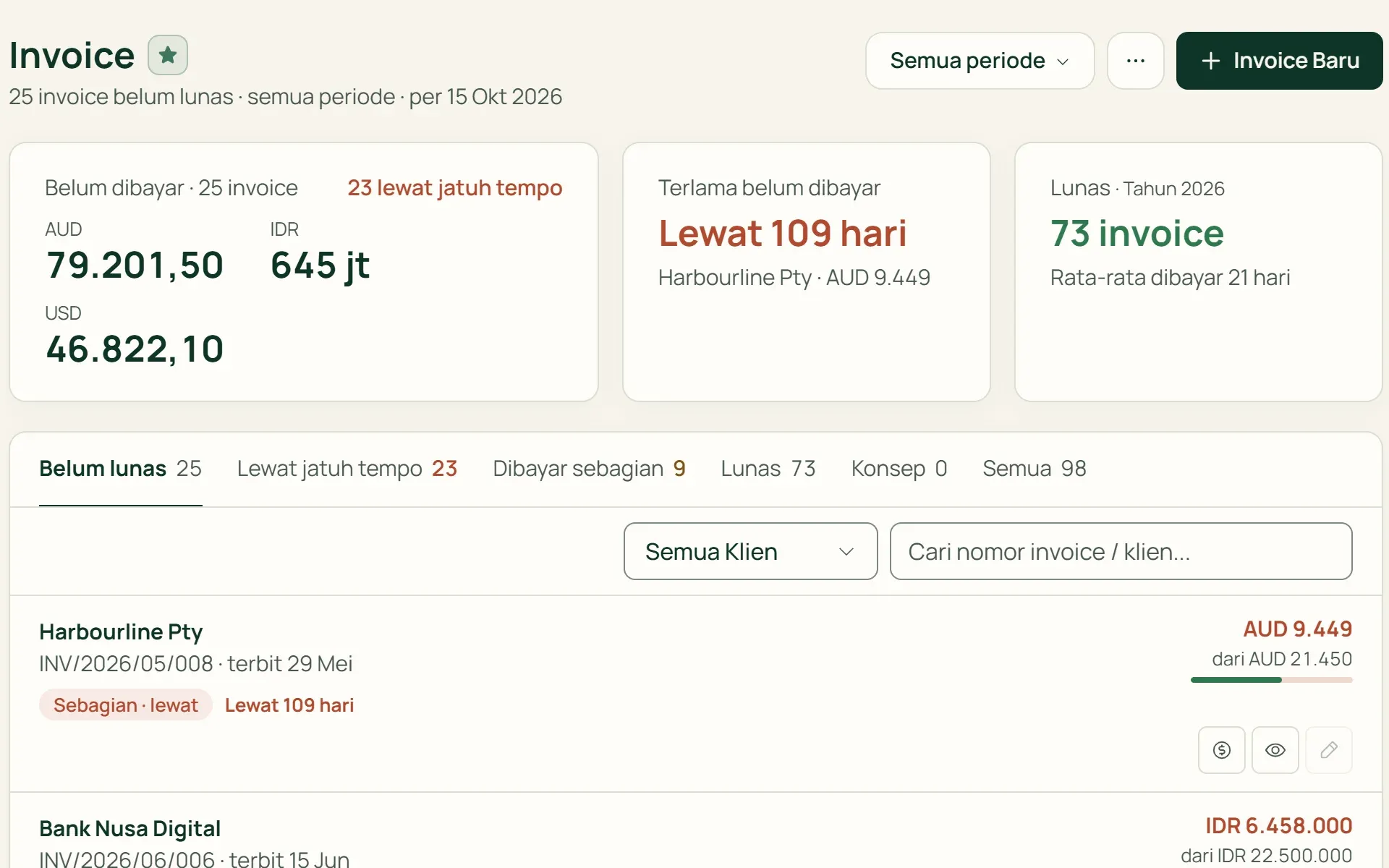1389x868 pixels.
Task: Open the Dibayar sebagian tab
Action: [589, 469]
